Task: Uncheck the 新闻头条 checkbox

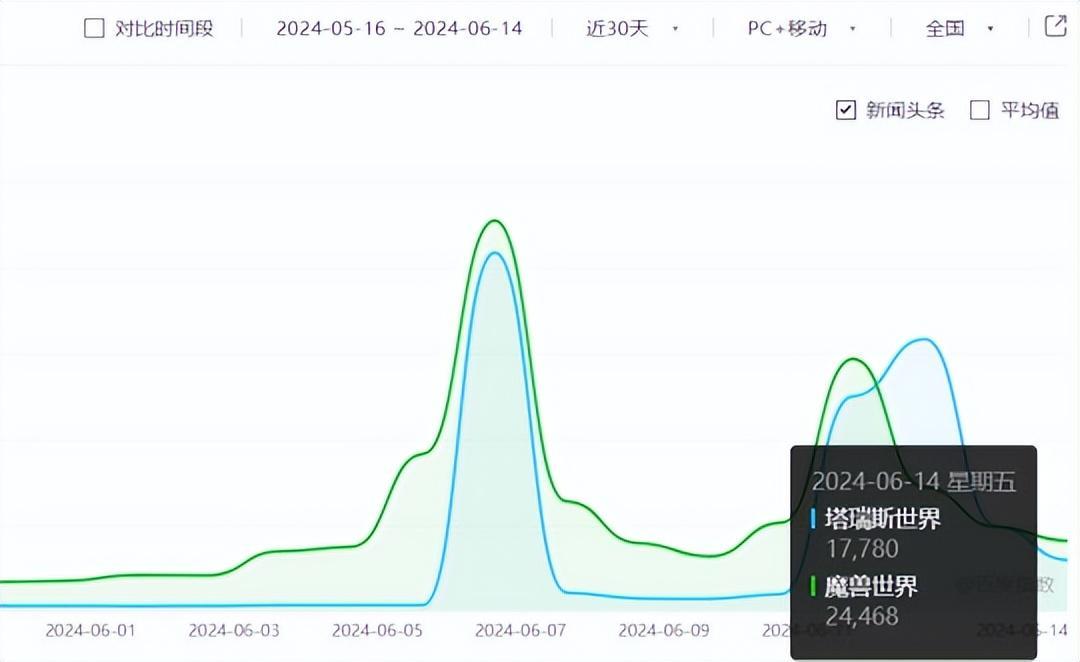Action: [846, 110]
